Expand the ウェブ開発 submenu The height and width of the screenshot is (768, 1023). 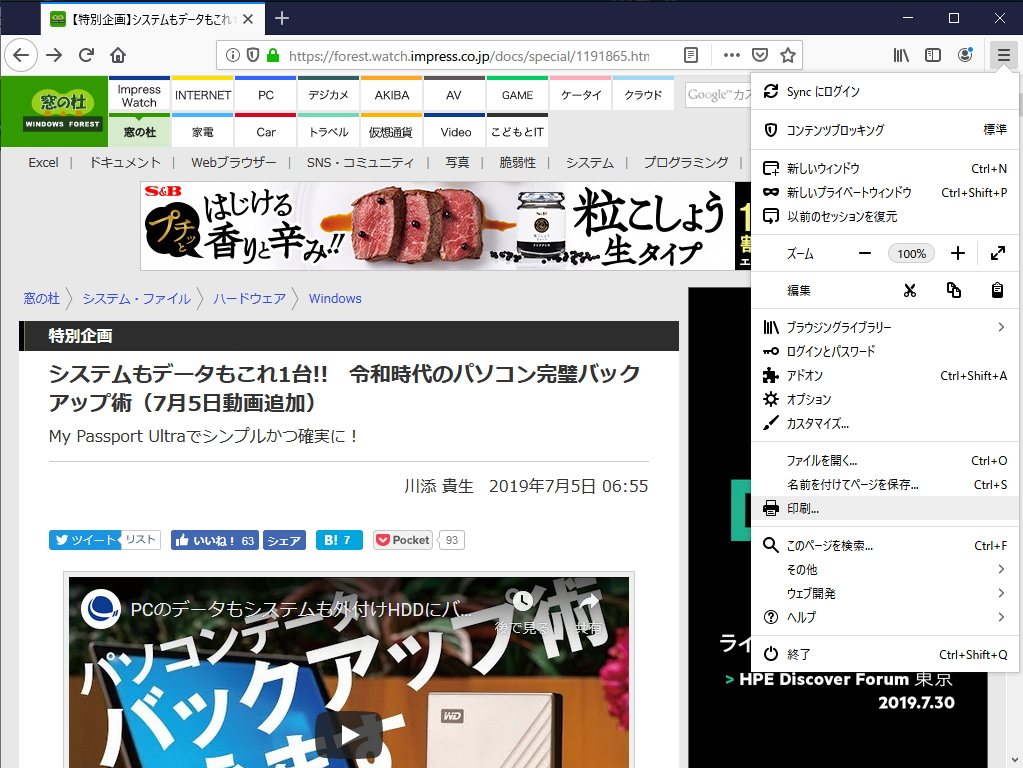[880, 593]
